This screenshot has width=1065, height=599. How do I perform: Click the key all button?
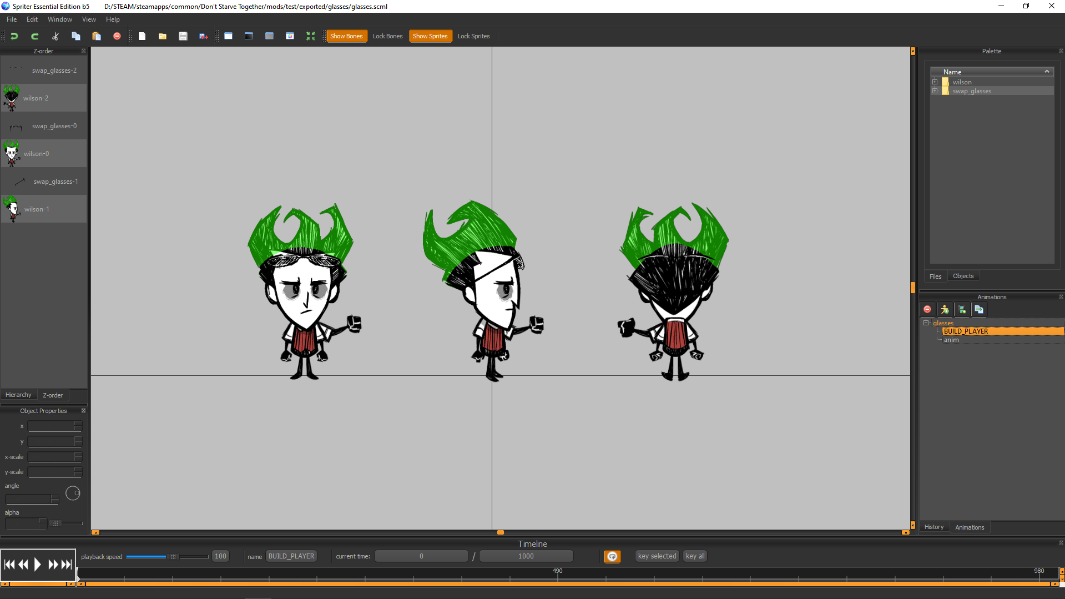click(695, 556)
